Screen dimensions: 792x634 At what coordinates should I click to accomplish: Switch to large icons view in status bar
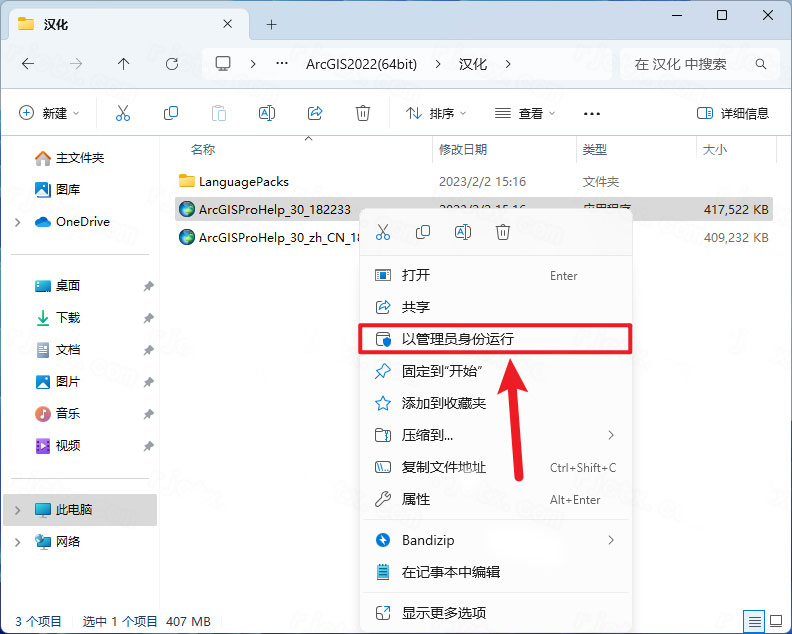776,621
